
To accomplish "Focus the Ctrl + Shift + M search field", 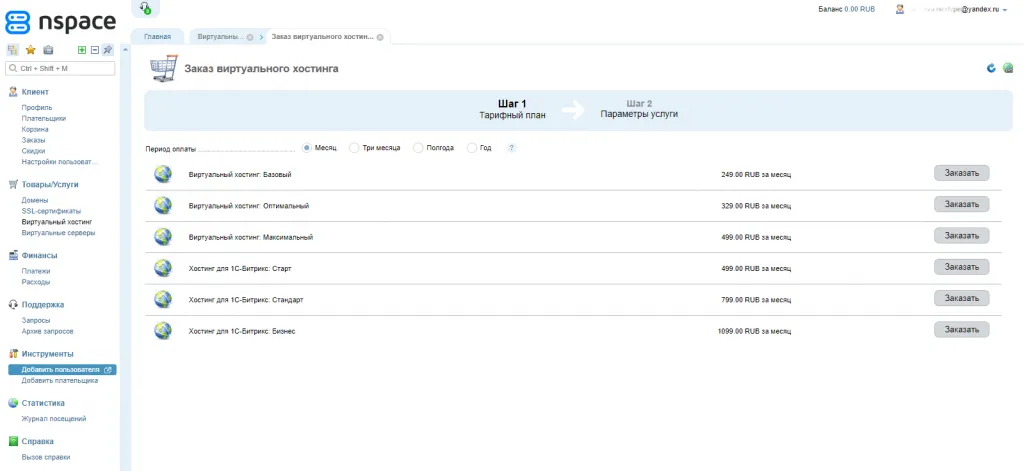I will (60, 68).
